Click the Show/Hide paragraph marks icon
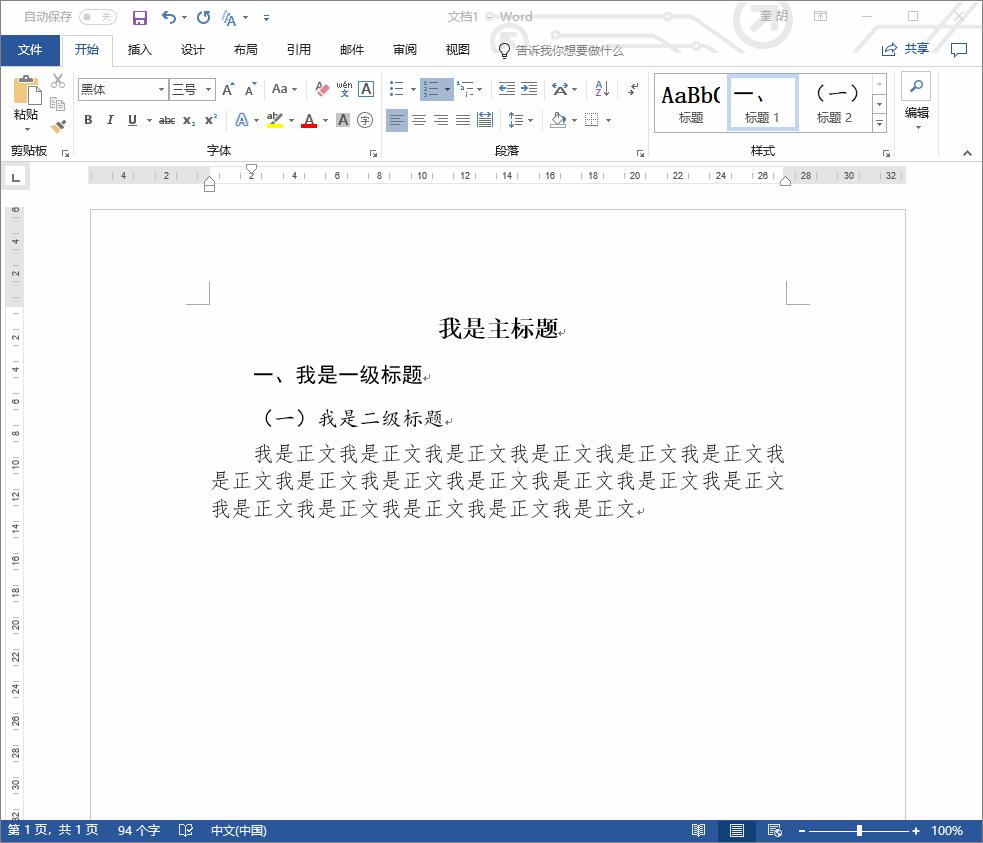The width and height of the screenshot is (983, 843). pyautogui.click(x=633, y=89)
